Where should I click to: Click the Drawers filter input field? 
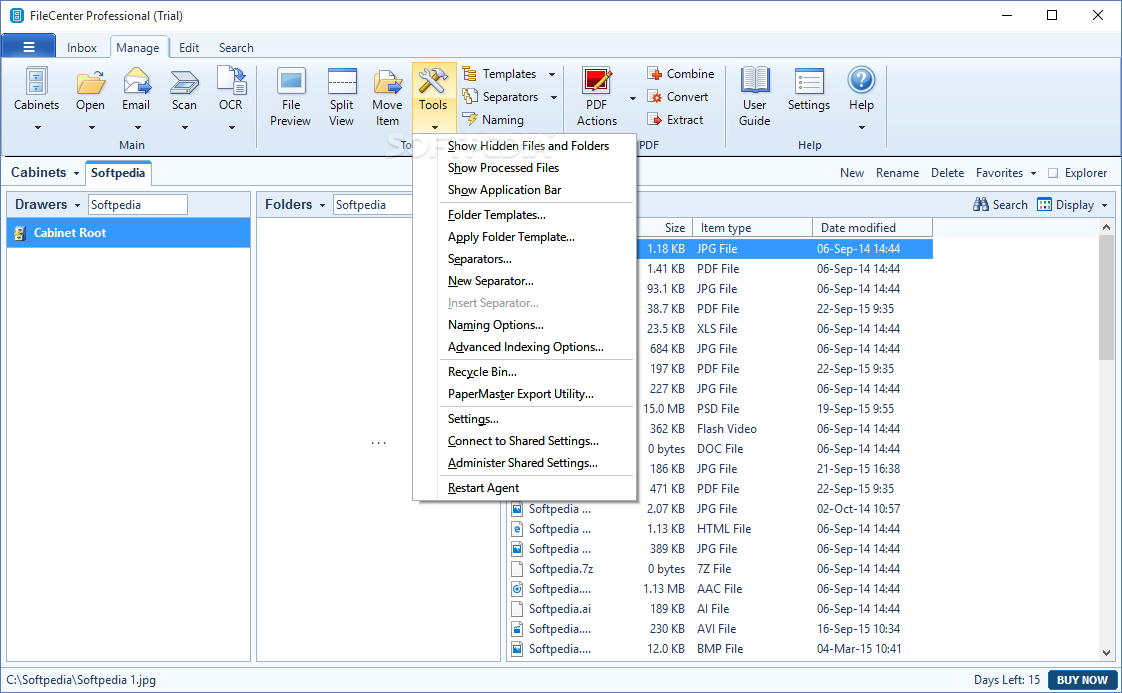coord(137,205)
